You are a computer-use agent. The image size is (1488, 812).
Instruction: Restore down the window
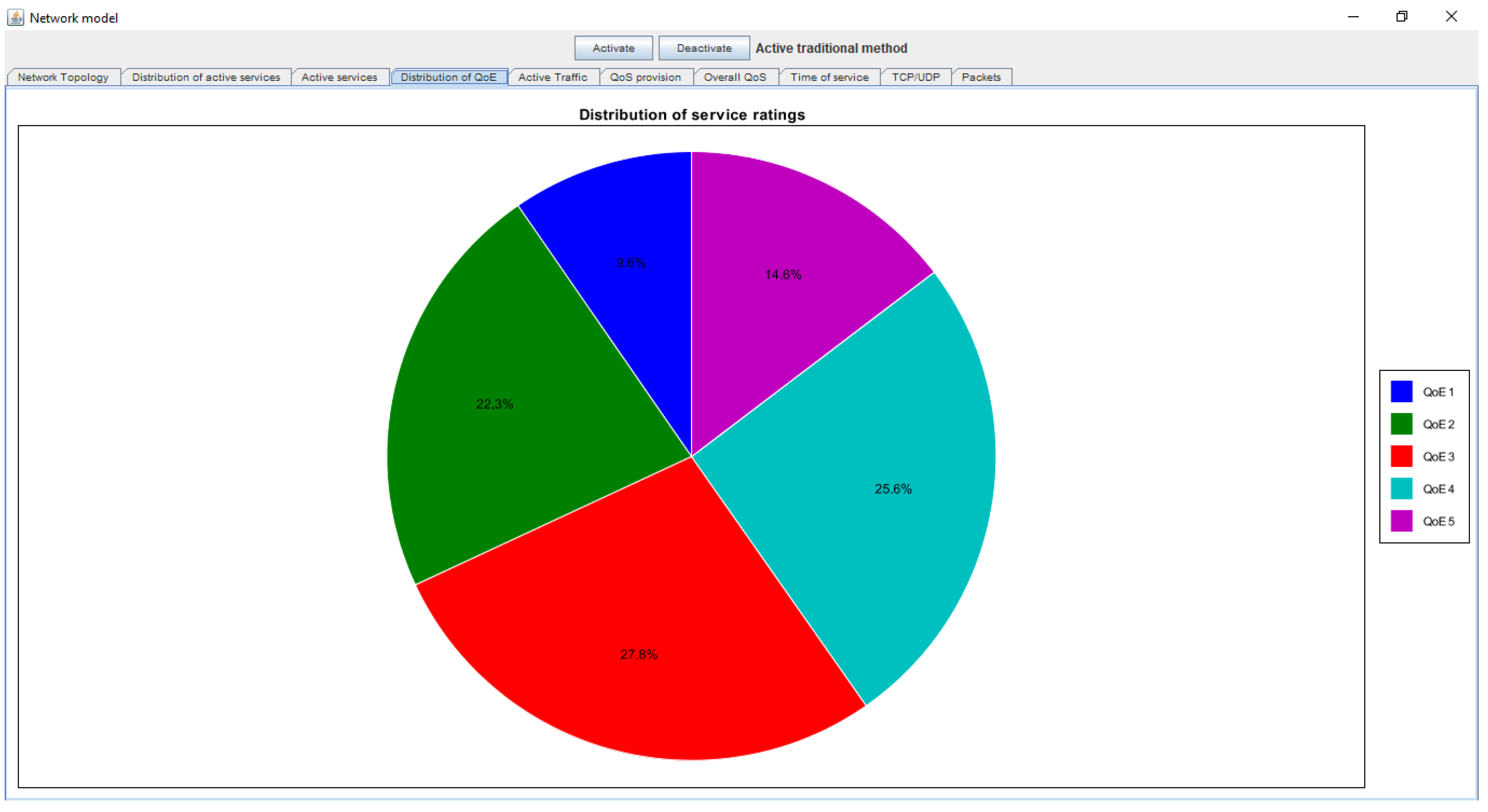[1401, 17]
